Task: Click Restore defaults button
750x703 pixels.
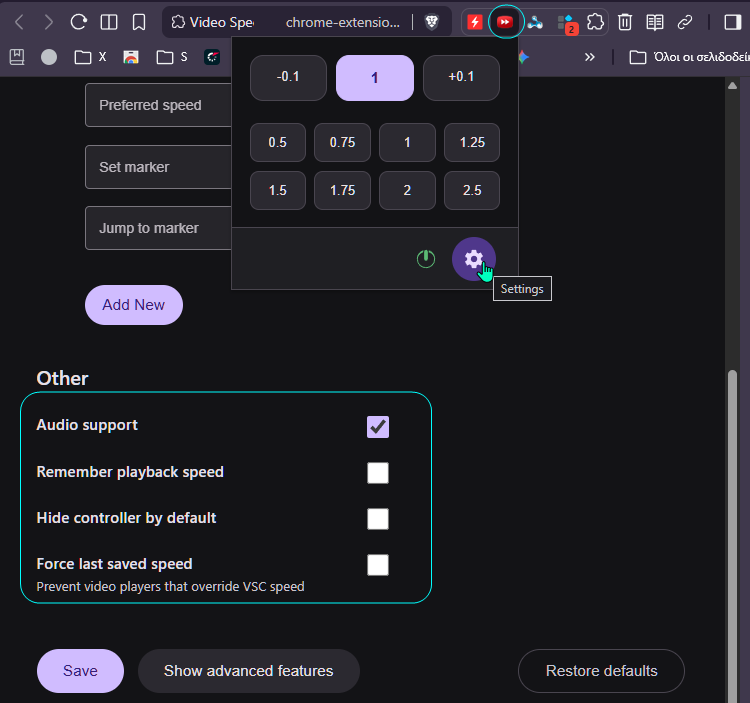Action: (x=601, y=671)
